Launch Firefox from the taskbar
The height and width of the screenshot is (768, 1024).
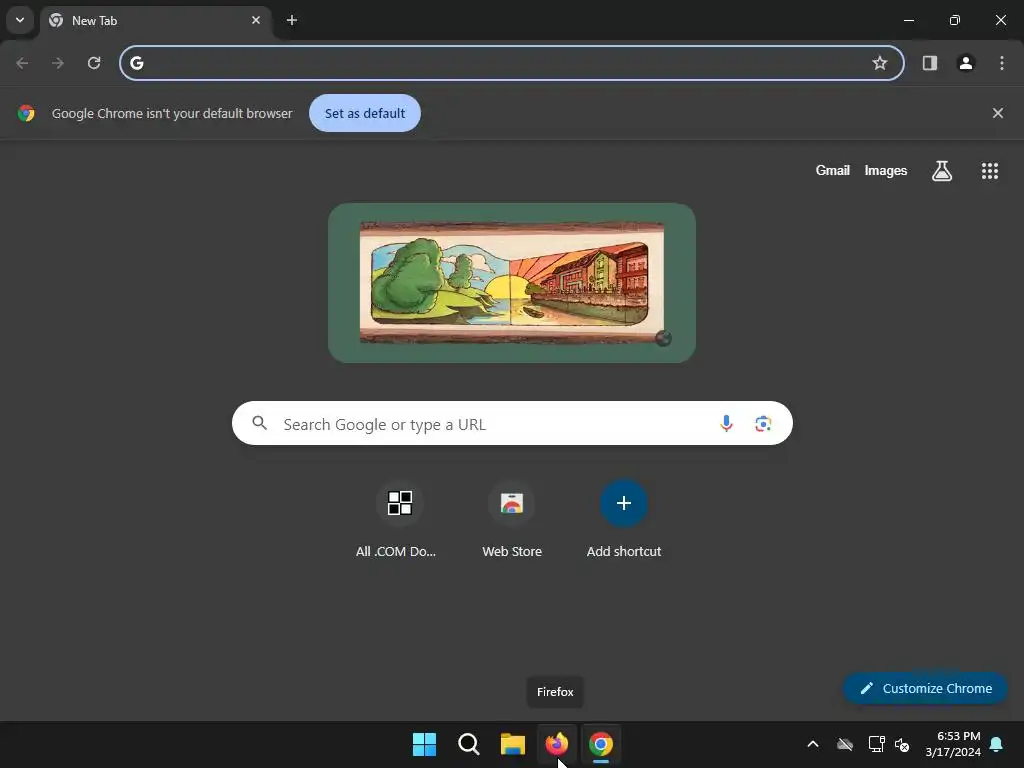(x=556, y=744)
